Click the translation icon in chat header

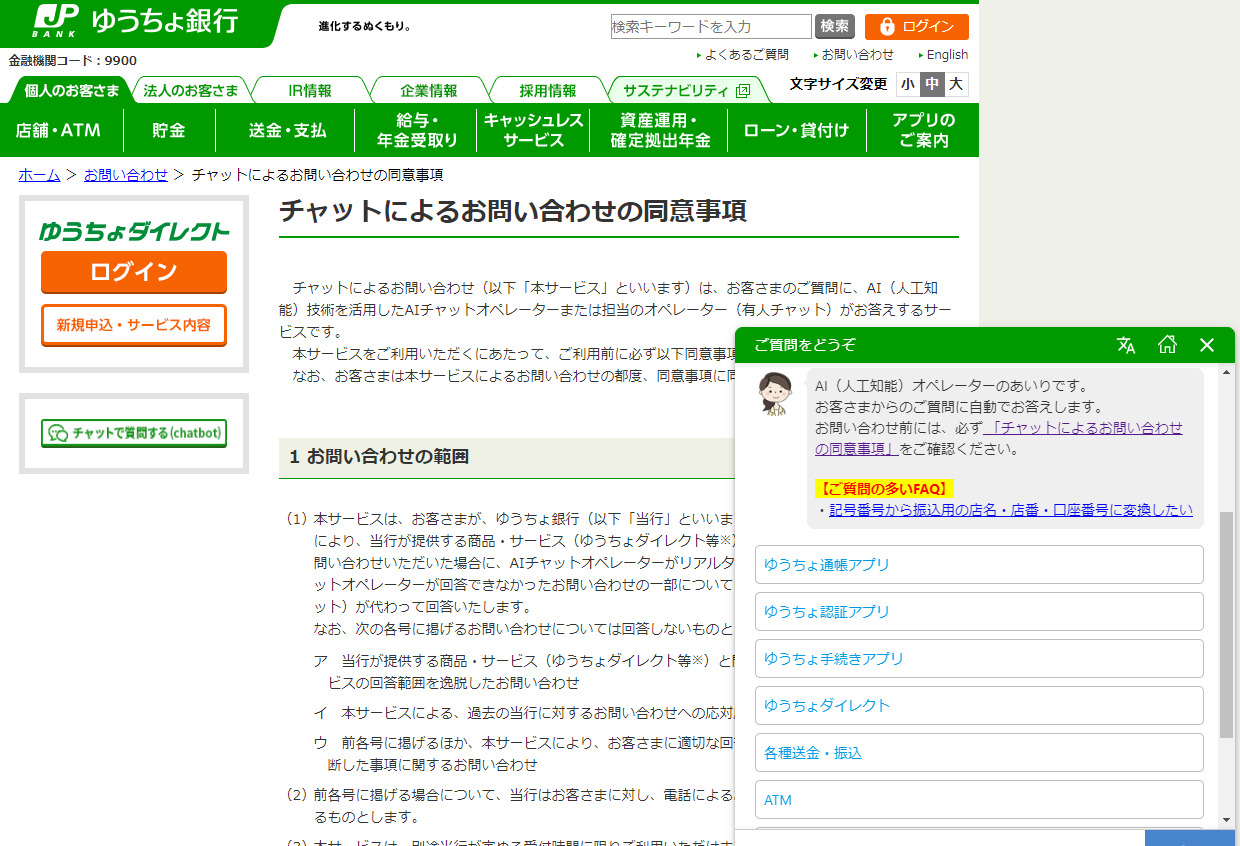point(1126,344)
